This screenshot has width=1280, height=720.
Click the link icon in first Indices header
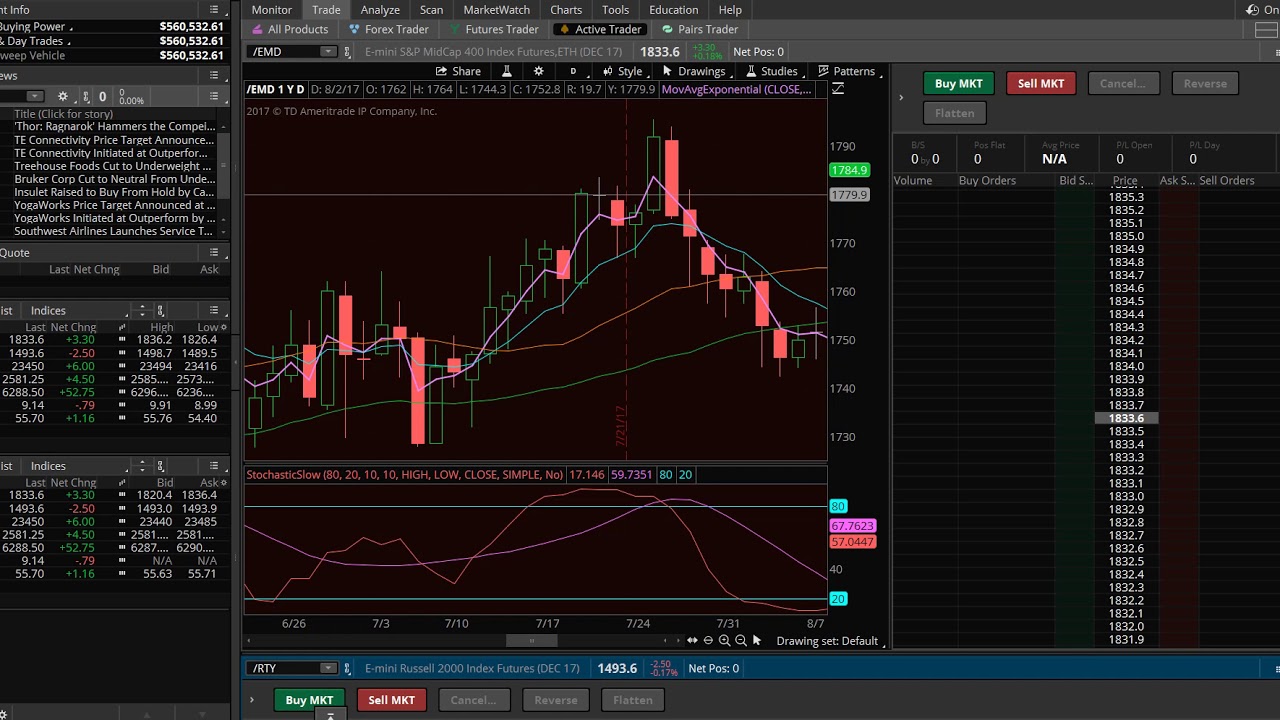(x=160, y=310)
